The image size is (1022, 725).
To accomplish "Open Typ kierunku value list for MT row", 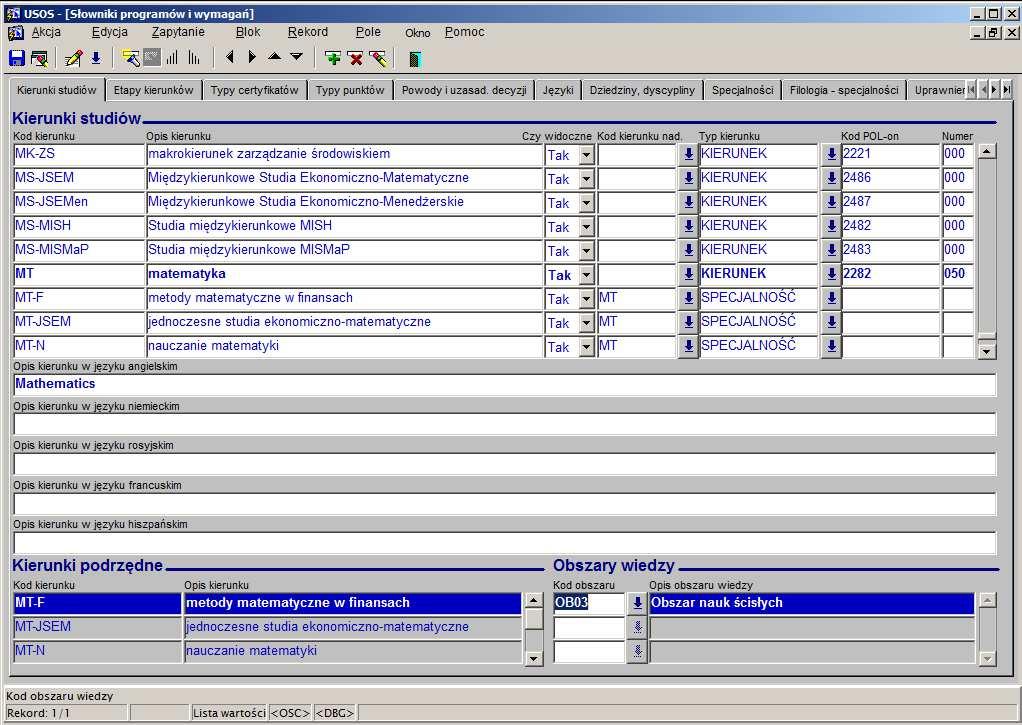I will click(x=831, y=274).
